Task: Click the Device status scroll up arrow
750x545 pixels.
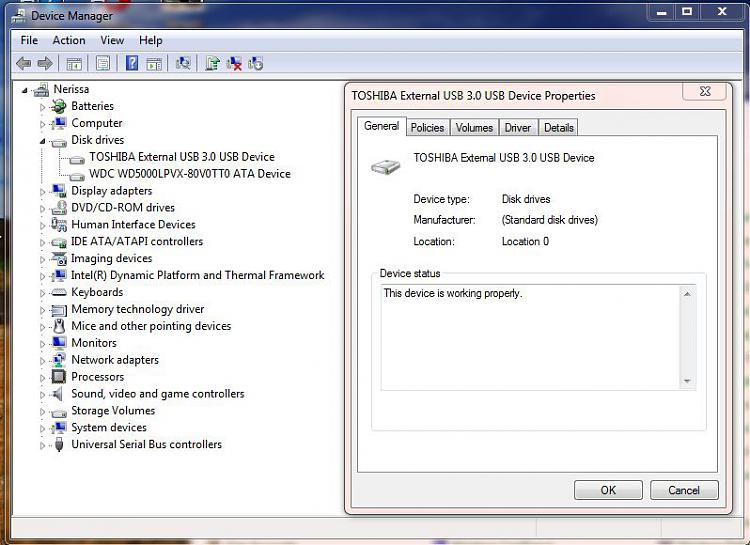Action: 687,294
